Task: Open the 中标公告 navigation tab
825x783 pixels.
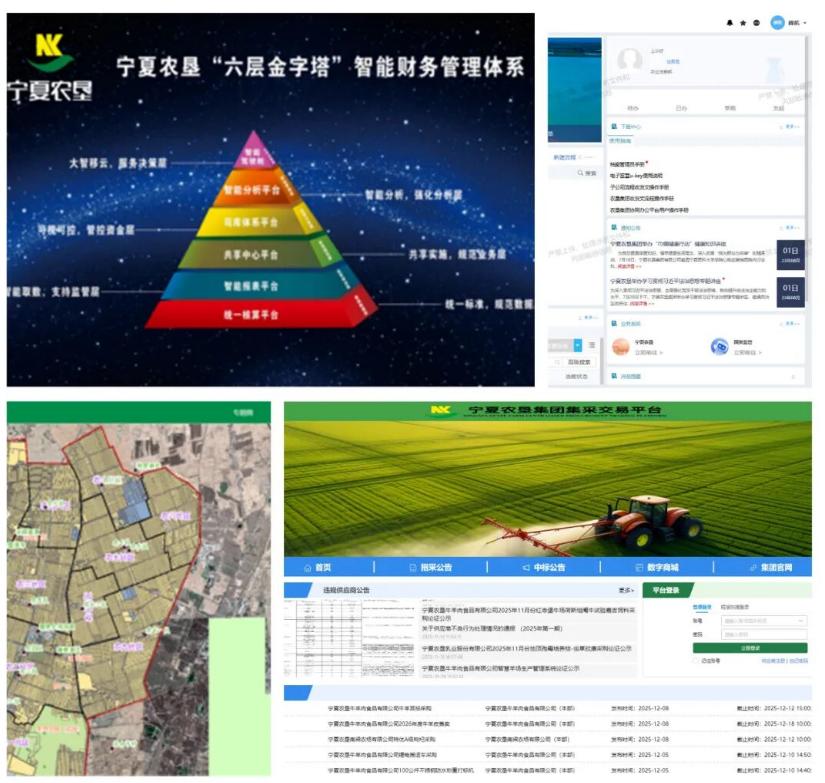Action: 543,567
